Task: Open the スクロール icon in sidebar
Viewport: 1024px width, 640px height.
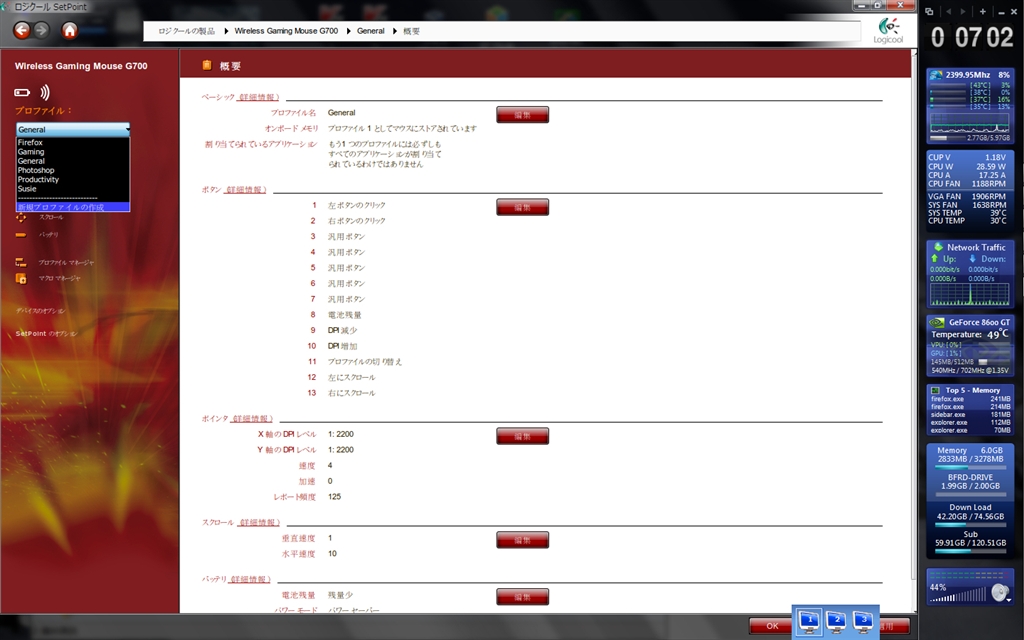Action: pos(21,217)
